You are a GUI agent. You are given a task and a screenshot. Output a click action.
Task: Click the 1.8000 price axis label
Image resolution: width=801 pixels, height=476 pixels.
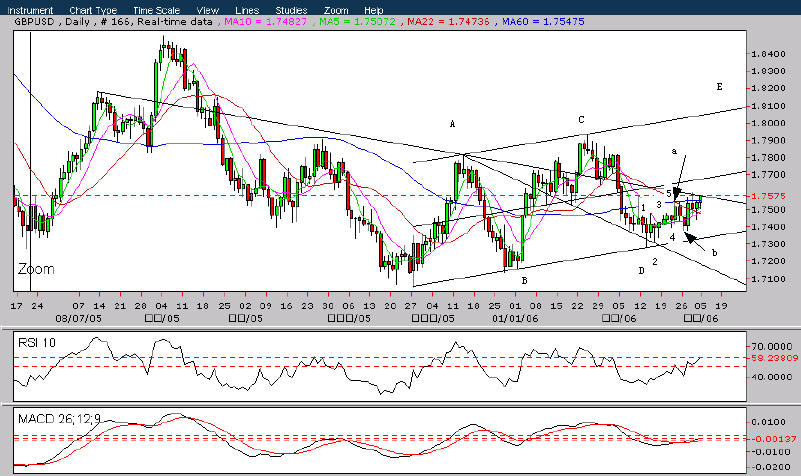768,123
